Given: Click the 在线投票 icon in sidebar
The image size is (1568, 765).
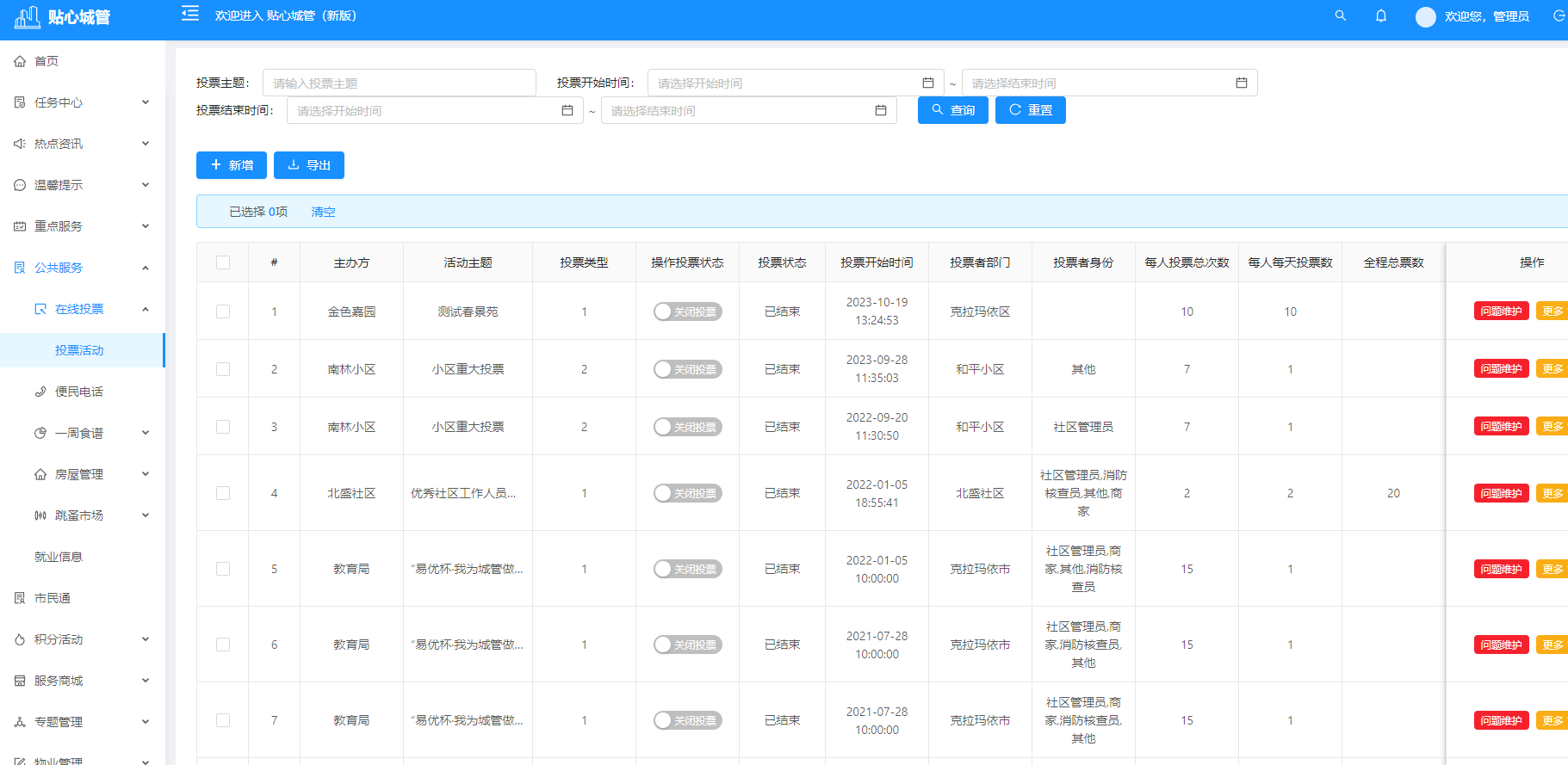Looking at the screenshot, I should point(40,309).
